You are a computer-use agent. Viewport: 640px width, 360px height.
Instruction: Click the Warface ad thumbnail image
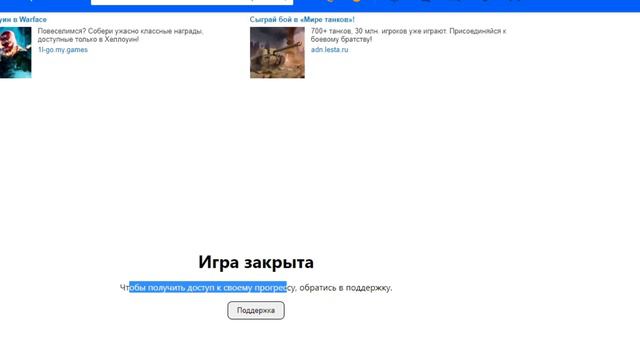pyautogui.click(x=16, y=53)
